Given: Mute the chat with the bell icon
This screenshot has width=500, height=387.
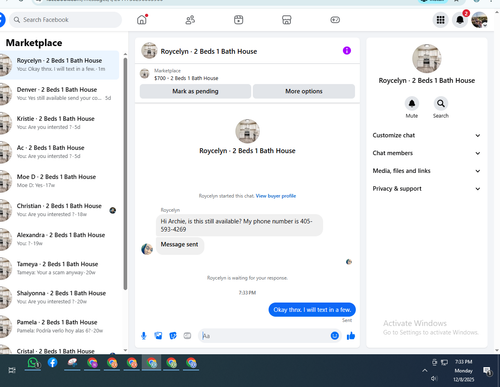Looking at the screenshot, I should click(x=412, y=104).
